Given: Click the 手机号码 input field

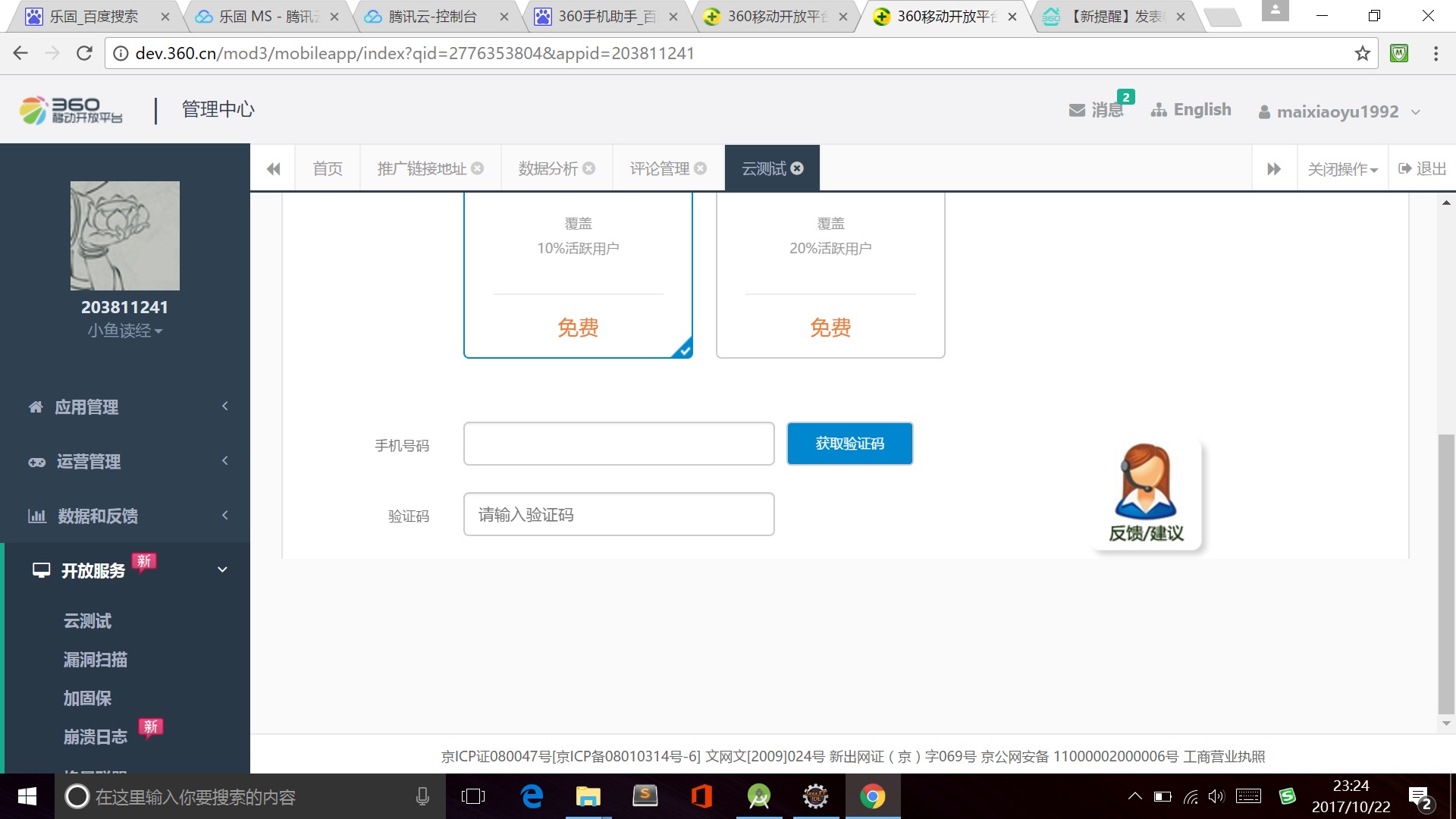Looking at the screenshot, I should coord(618,444).
